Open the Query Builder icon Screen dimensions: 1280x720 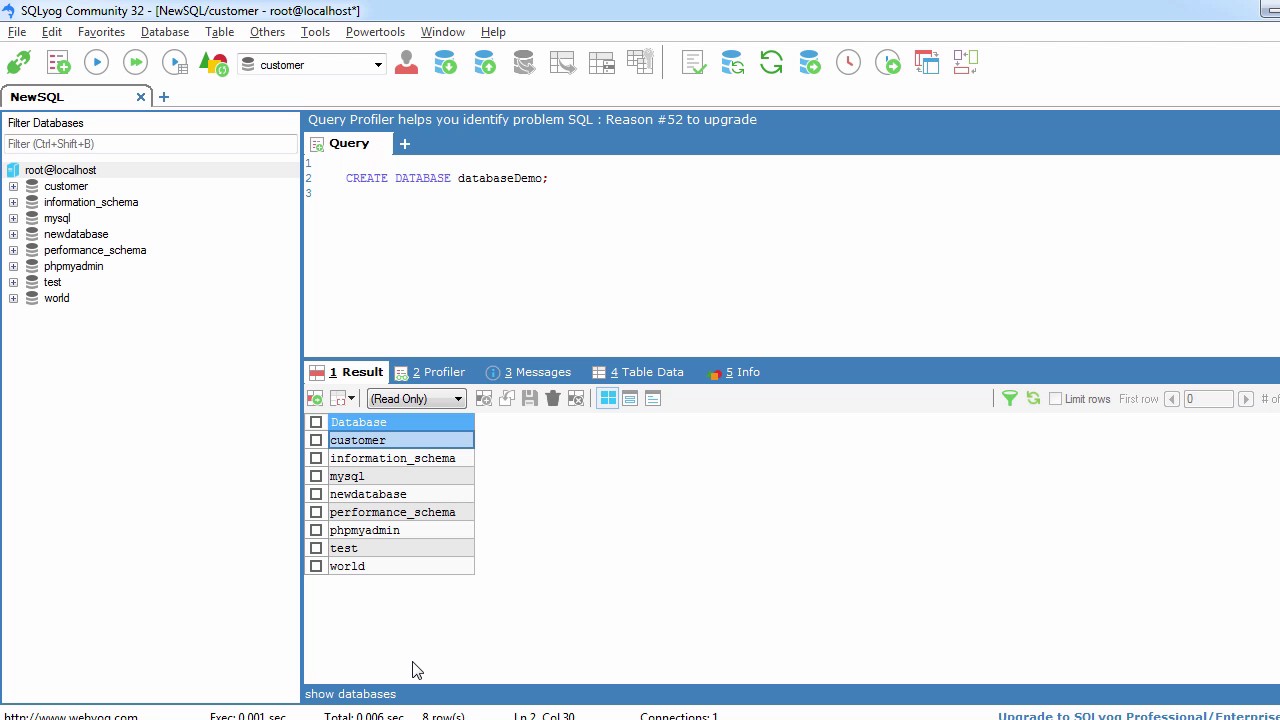point(965,63)
